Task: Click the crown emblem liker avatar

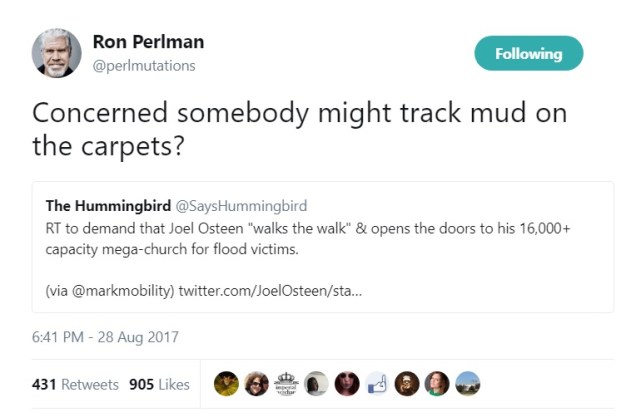Action: [287, 384]
